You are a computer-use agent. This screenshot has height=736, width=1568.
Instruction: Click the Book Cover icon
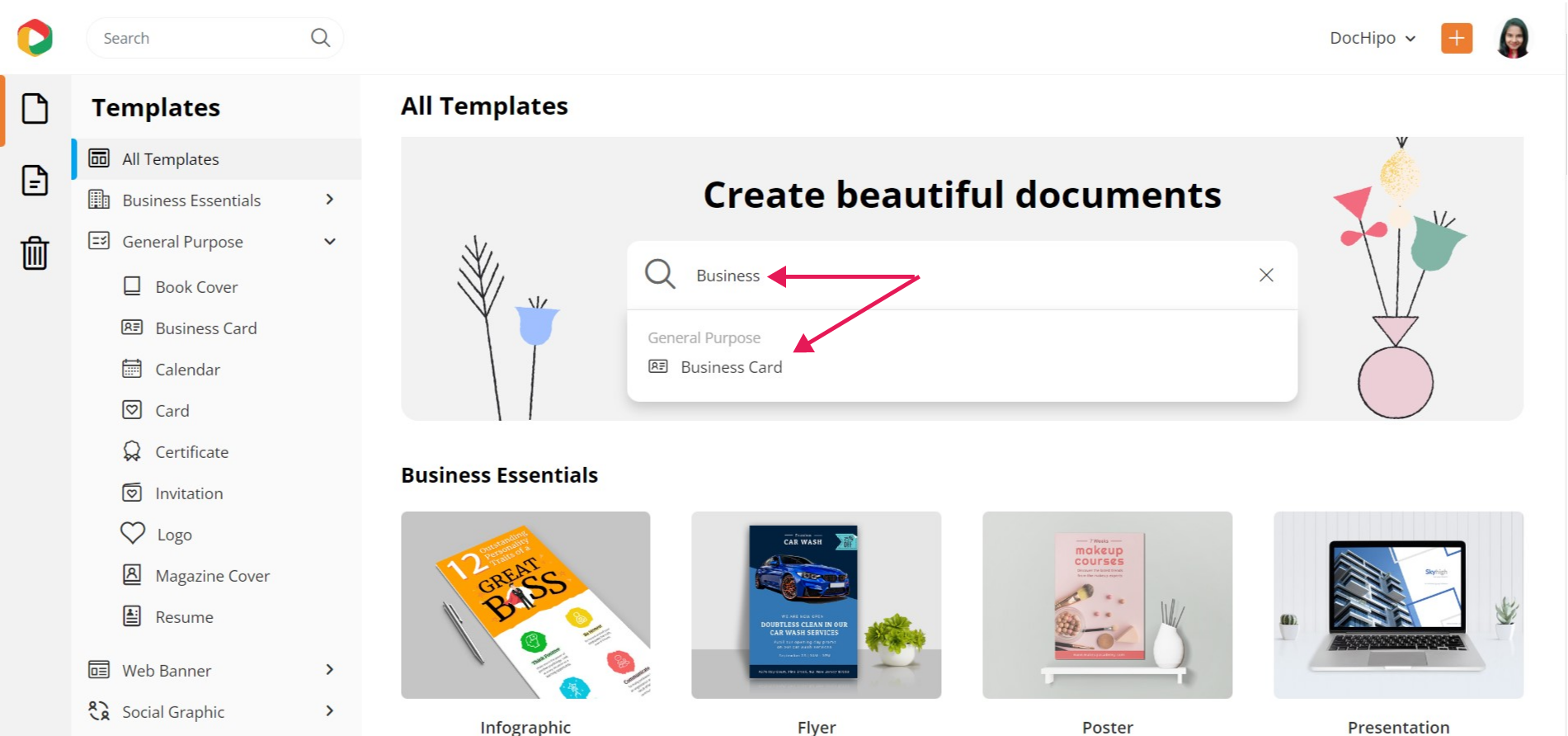click(x=132, y=286)
